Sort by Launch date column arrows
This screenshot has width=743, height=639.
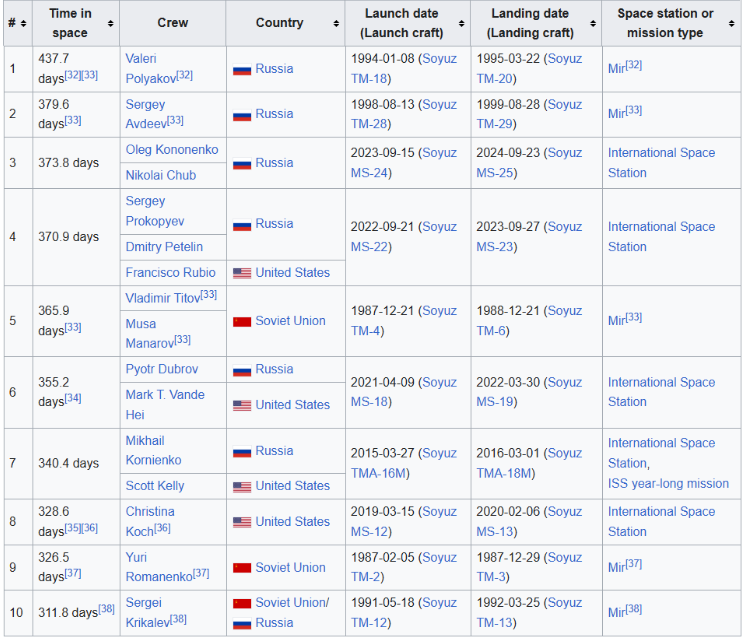tap(462, 23)
